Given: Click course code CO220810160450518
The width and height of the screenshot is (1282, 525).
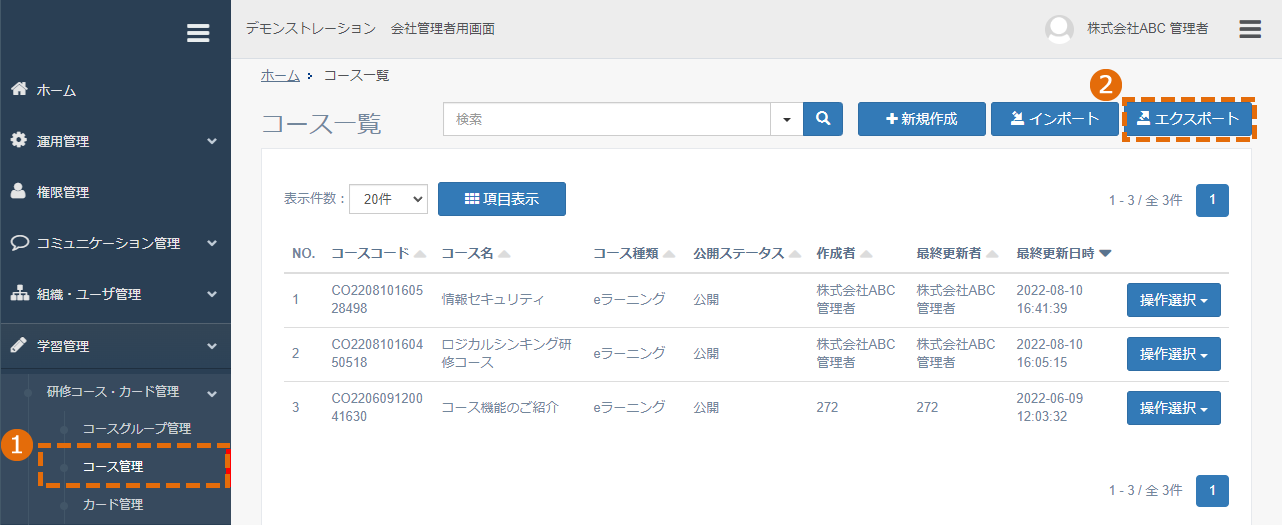Looking at the screenshot, I should [377, 353].
